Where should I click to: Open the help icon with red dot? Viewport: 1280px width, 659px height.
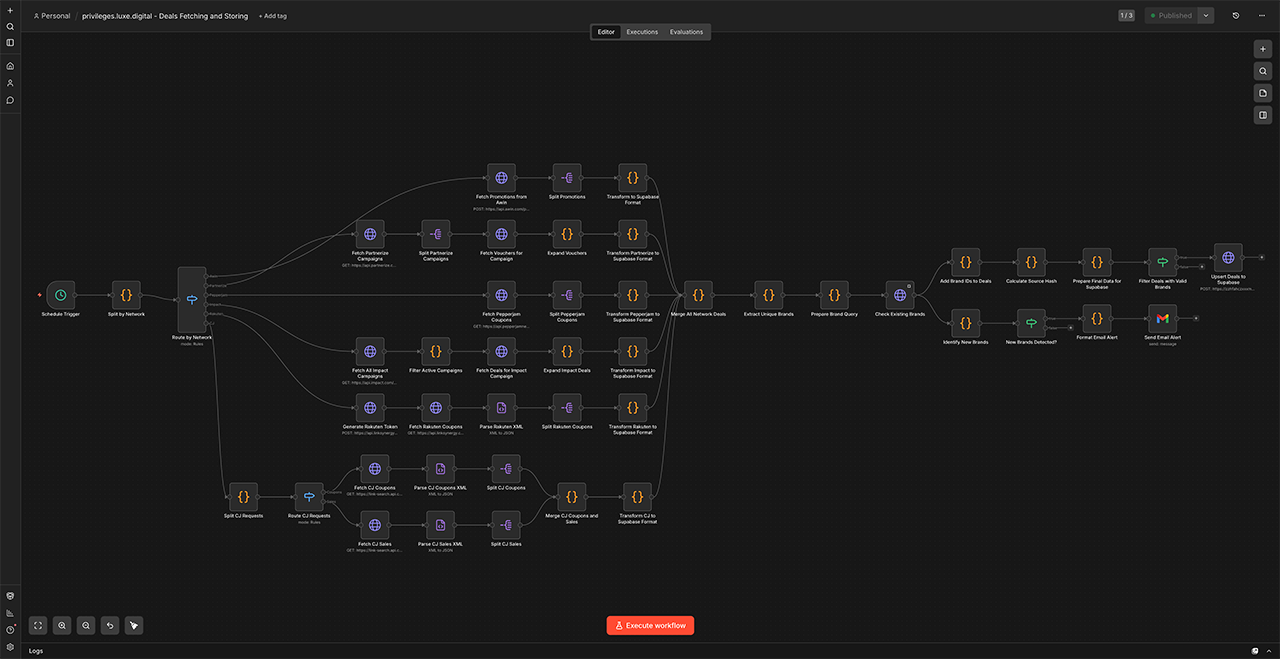[10, 630]
